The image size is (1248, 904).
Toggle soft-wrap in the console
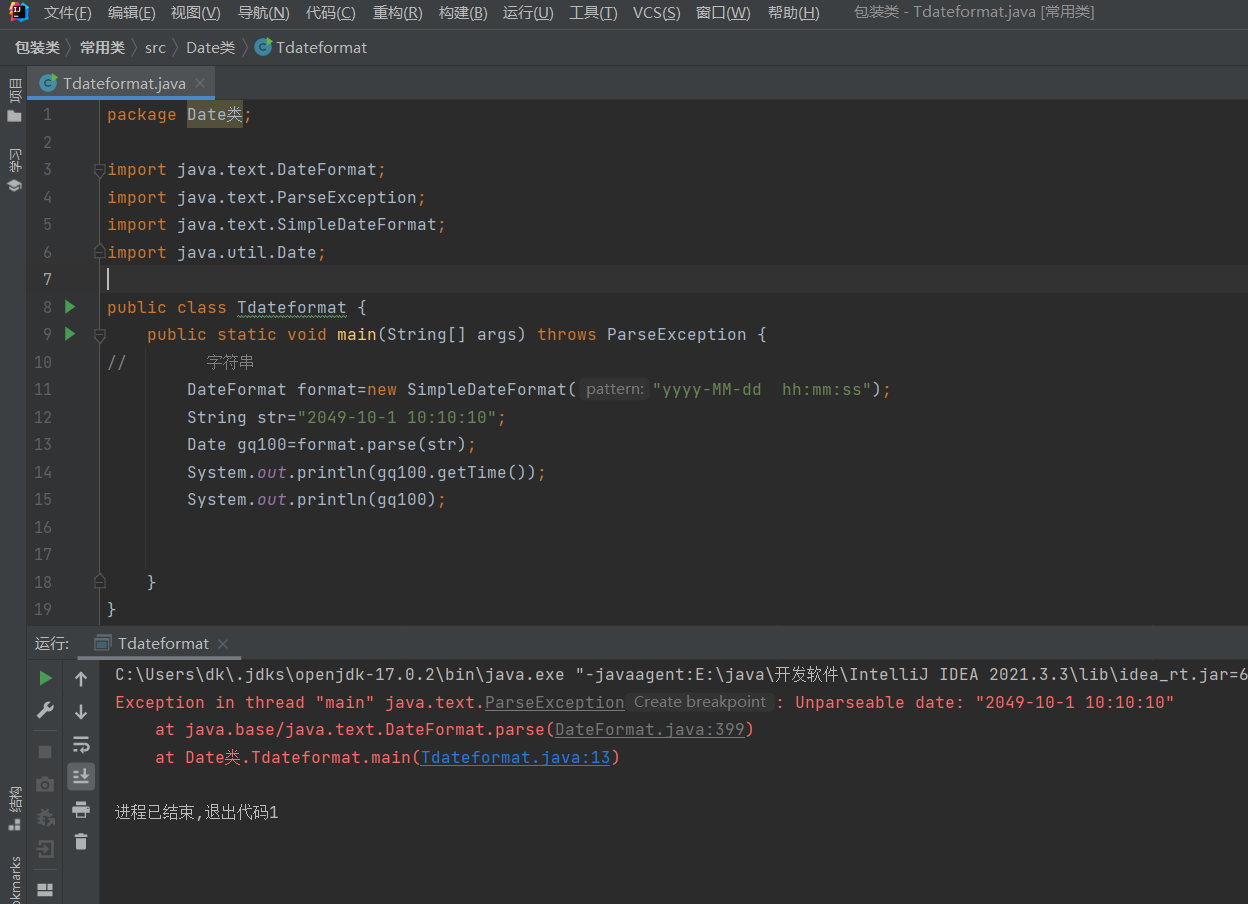[x=81, y=744]
